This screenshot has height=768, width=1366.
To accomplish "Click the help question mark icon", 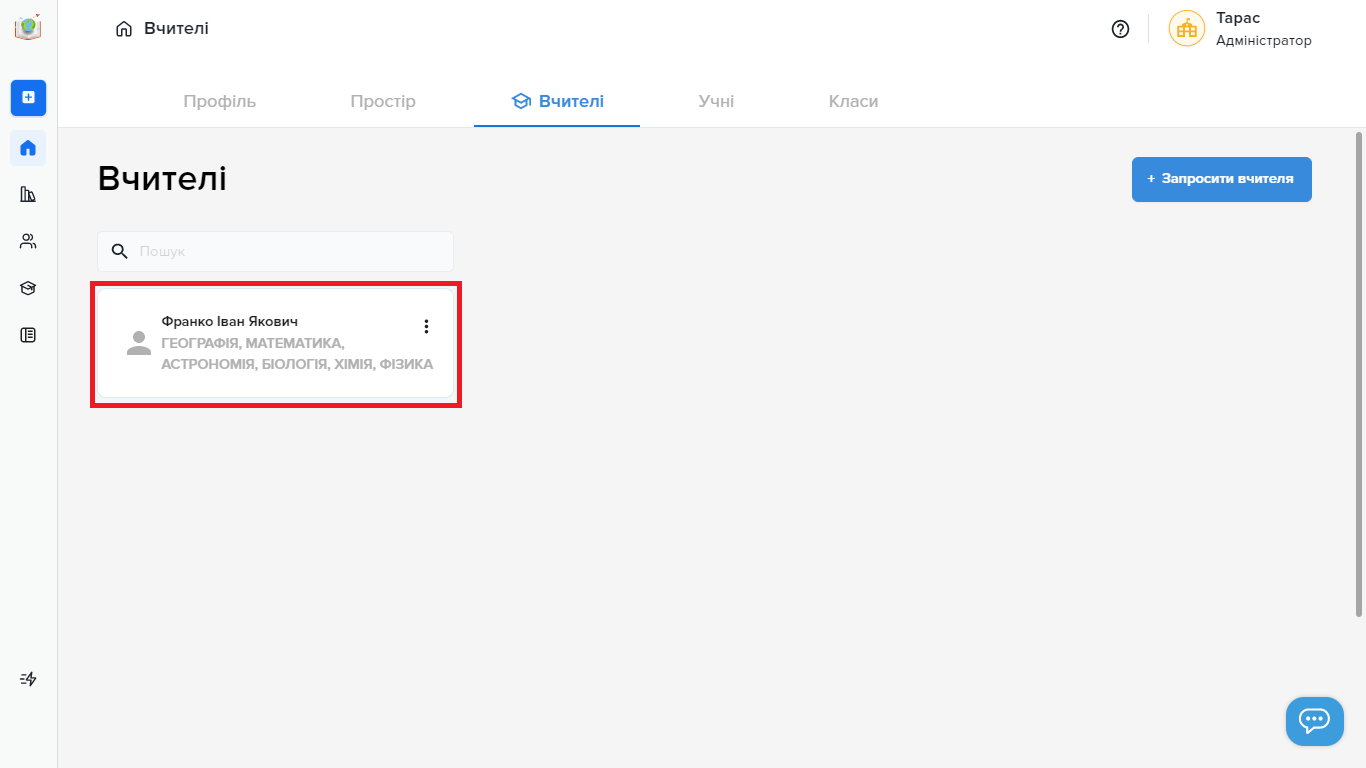I will [1120, 29].
